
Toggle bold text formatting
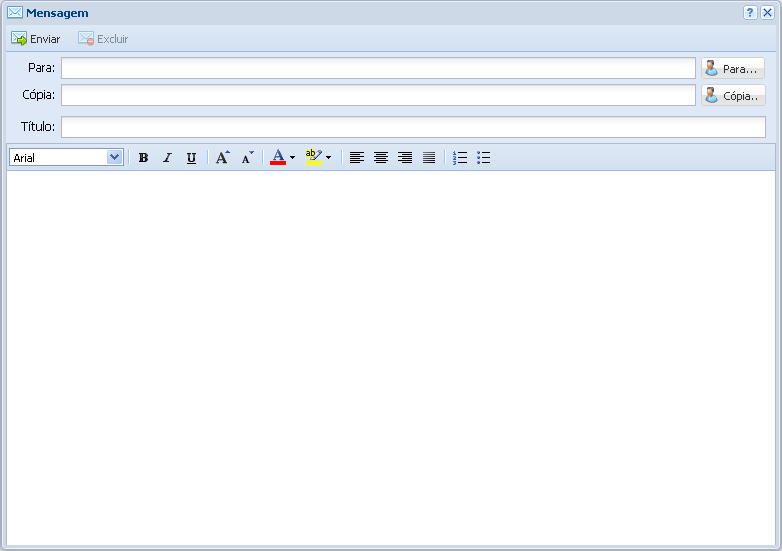[143, 158]
